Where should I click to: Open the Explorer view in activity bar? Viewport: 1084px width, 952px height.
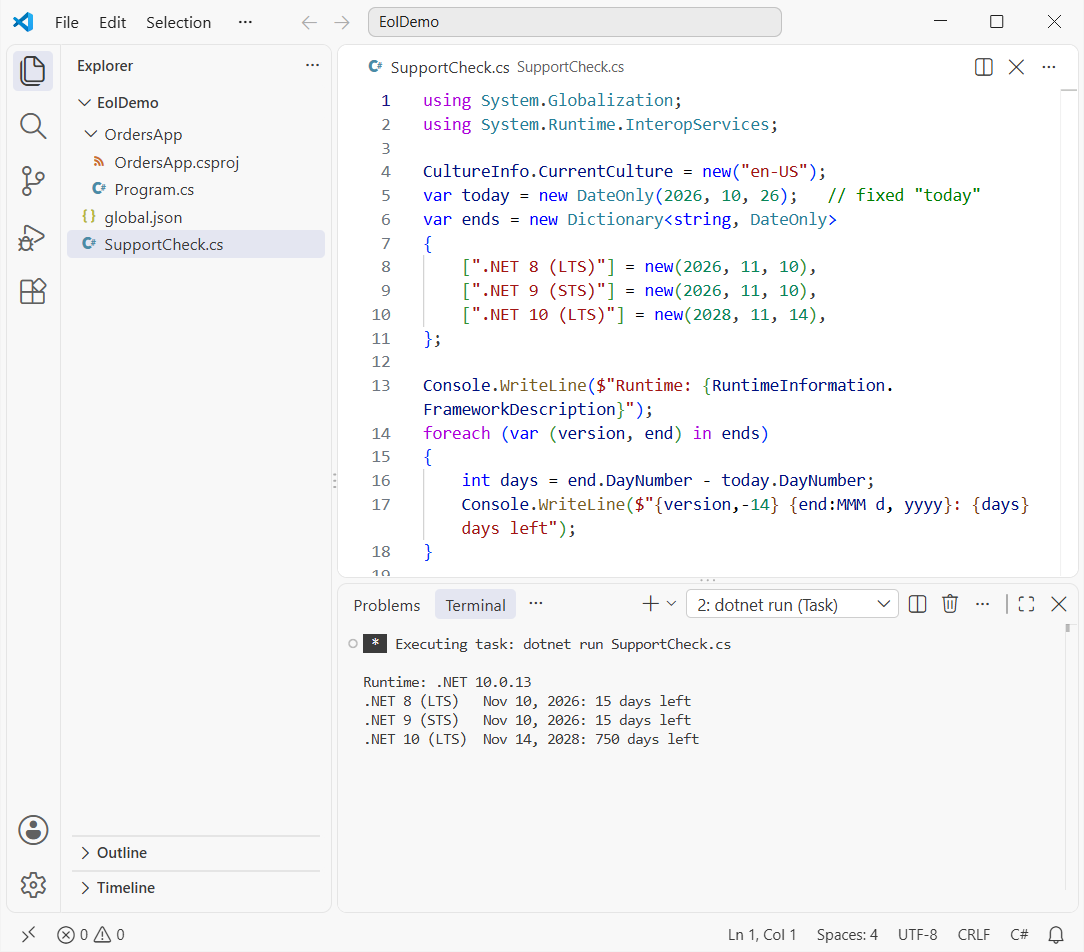(x=32, y=71)
